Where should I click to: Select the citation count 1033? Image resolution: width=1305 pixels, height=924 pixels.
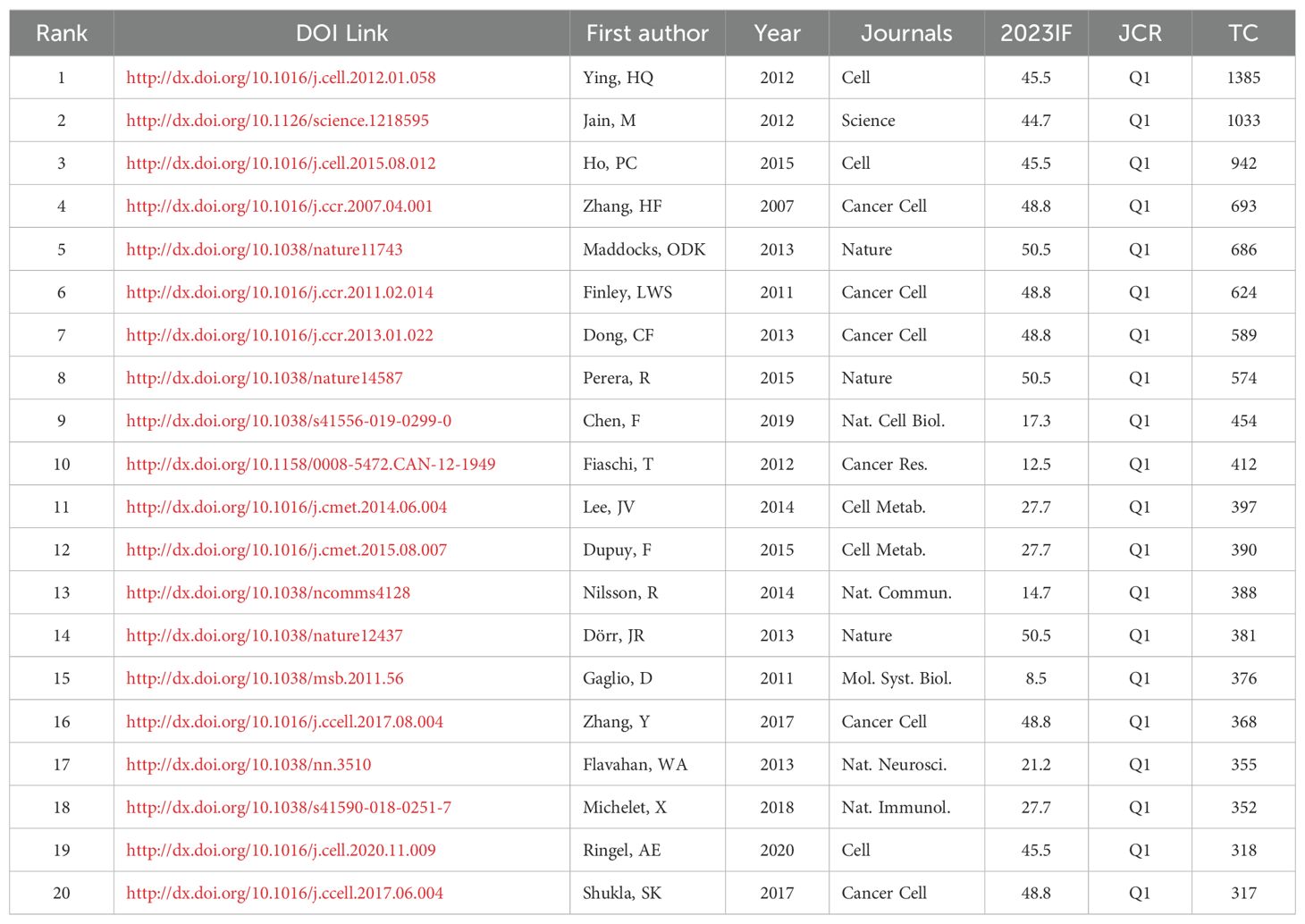(1243, 121)
